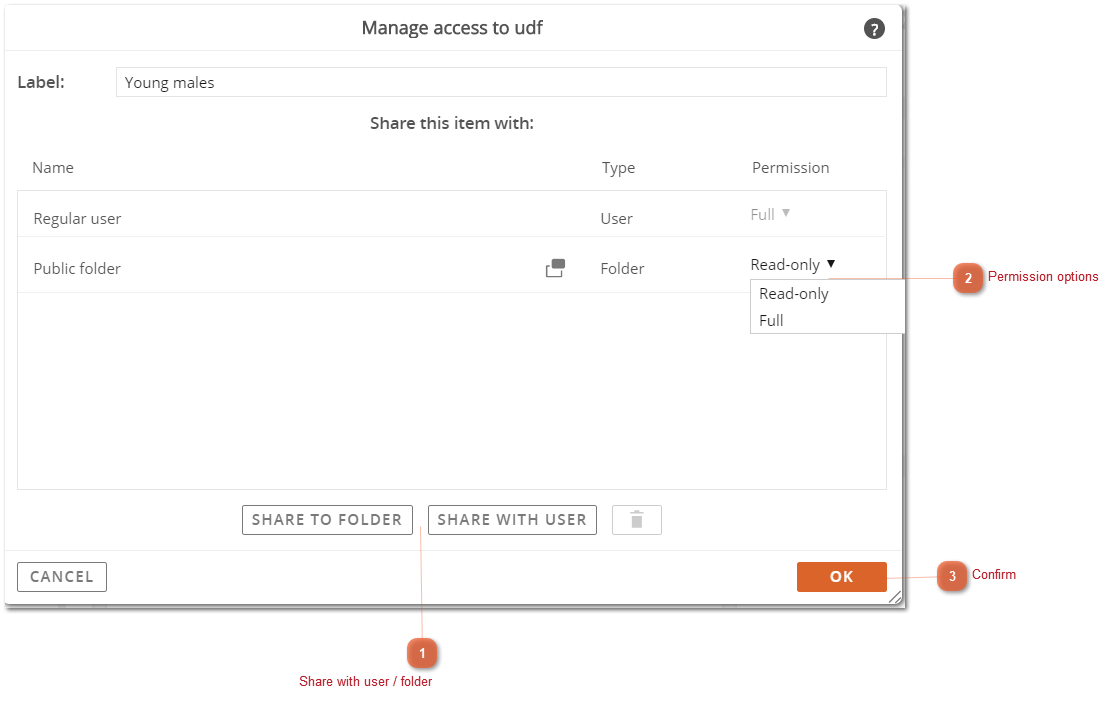This screenshot has width=1115, height=705.
Task: Click the Share to Folder button
Action: click(x=327, y=520)
